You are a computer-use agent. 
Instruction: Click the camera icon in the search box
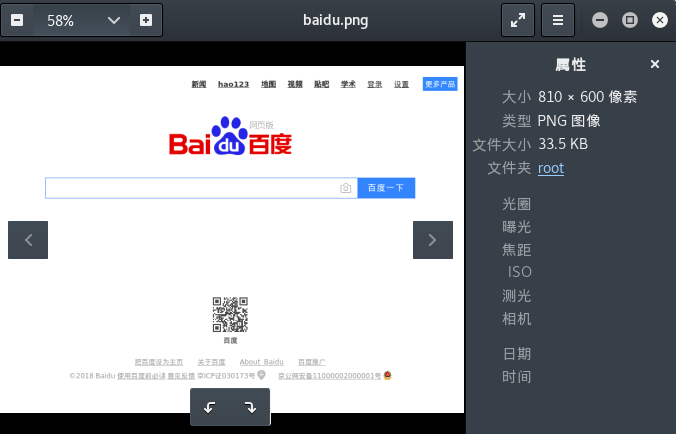pos(345,188)
